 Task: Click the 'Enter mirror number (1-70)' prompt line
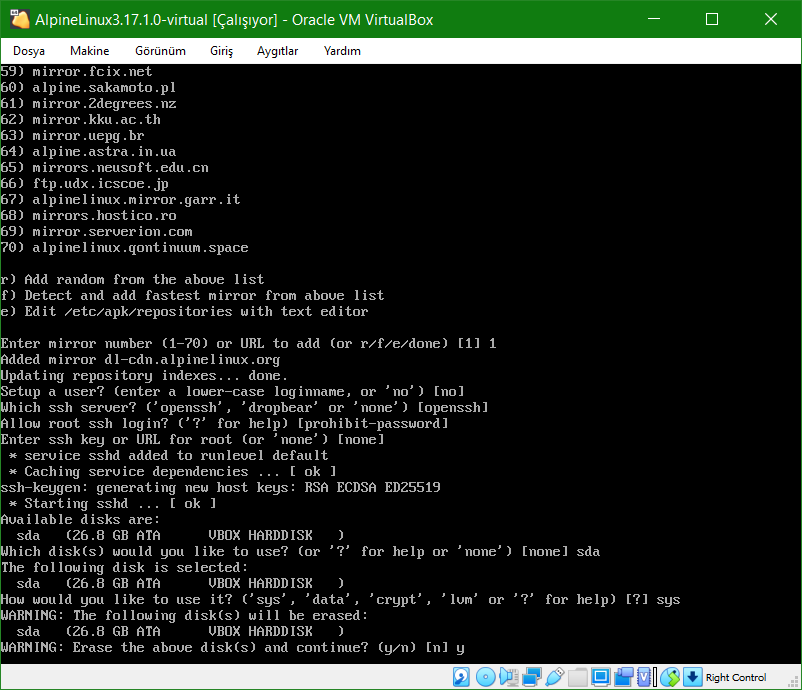click(x=248, y=343)
